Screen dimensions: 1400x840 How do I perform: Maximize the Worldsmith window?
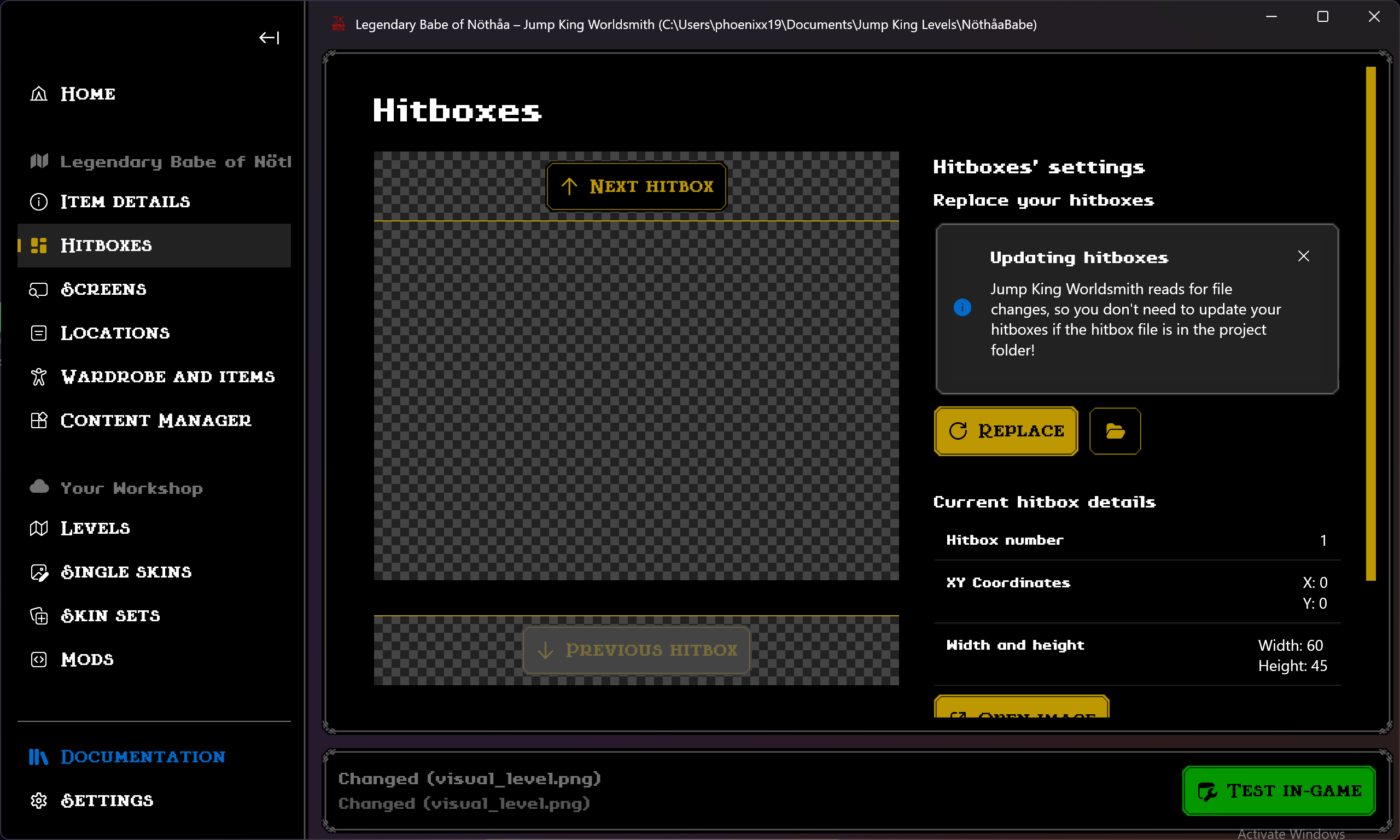[1322, 17]
